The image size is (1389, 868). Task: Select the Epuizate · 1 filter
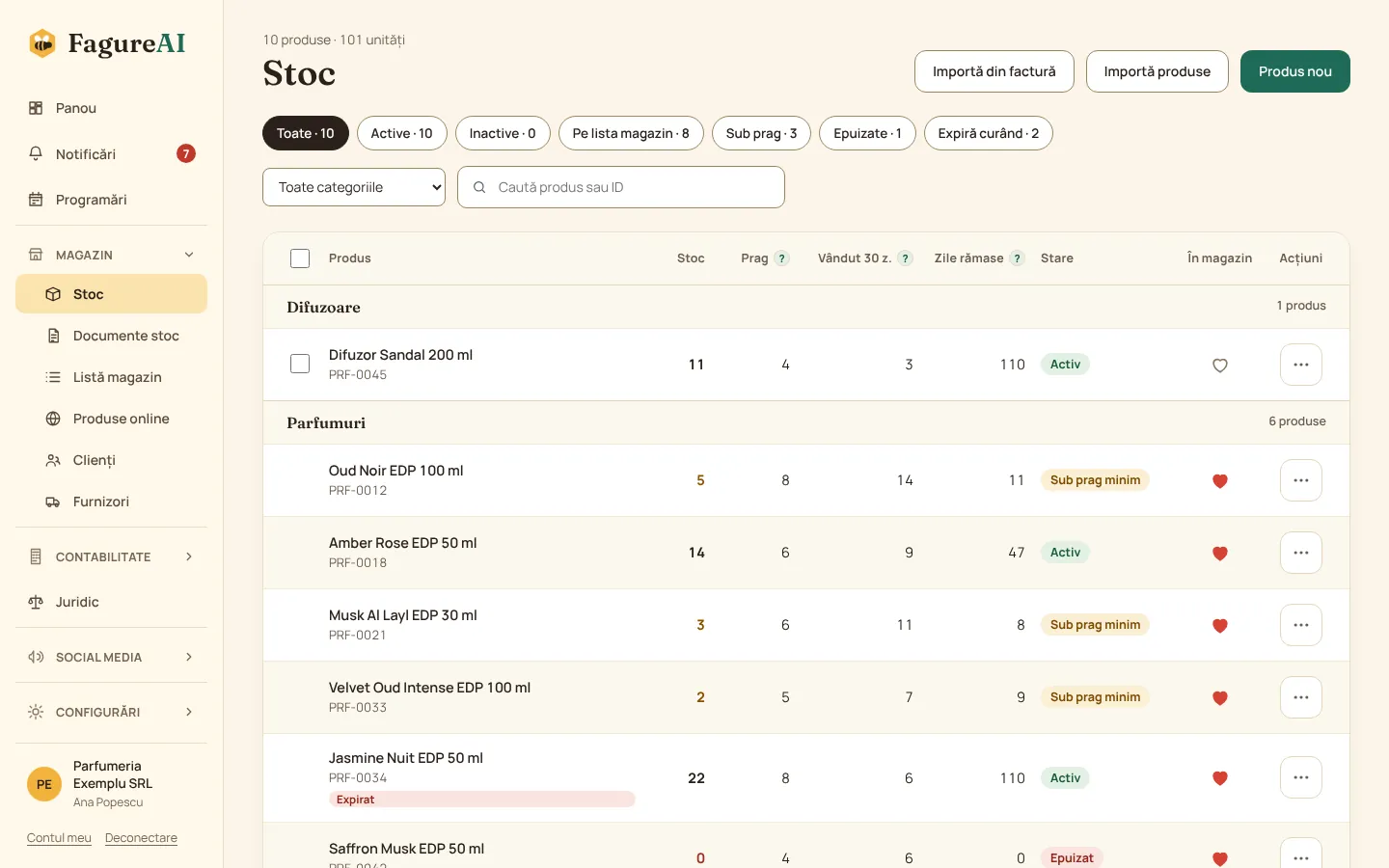[x=867, y=133]
